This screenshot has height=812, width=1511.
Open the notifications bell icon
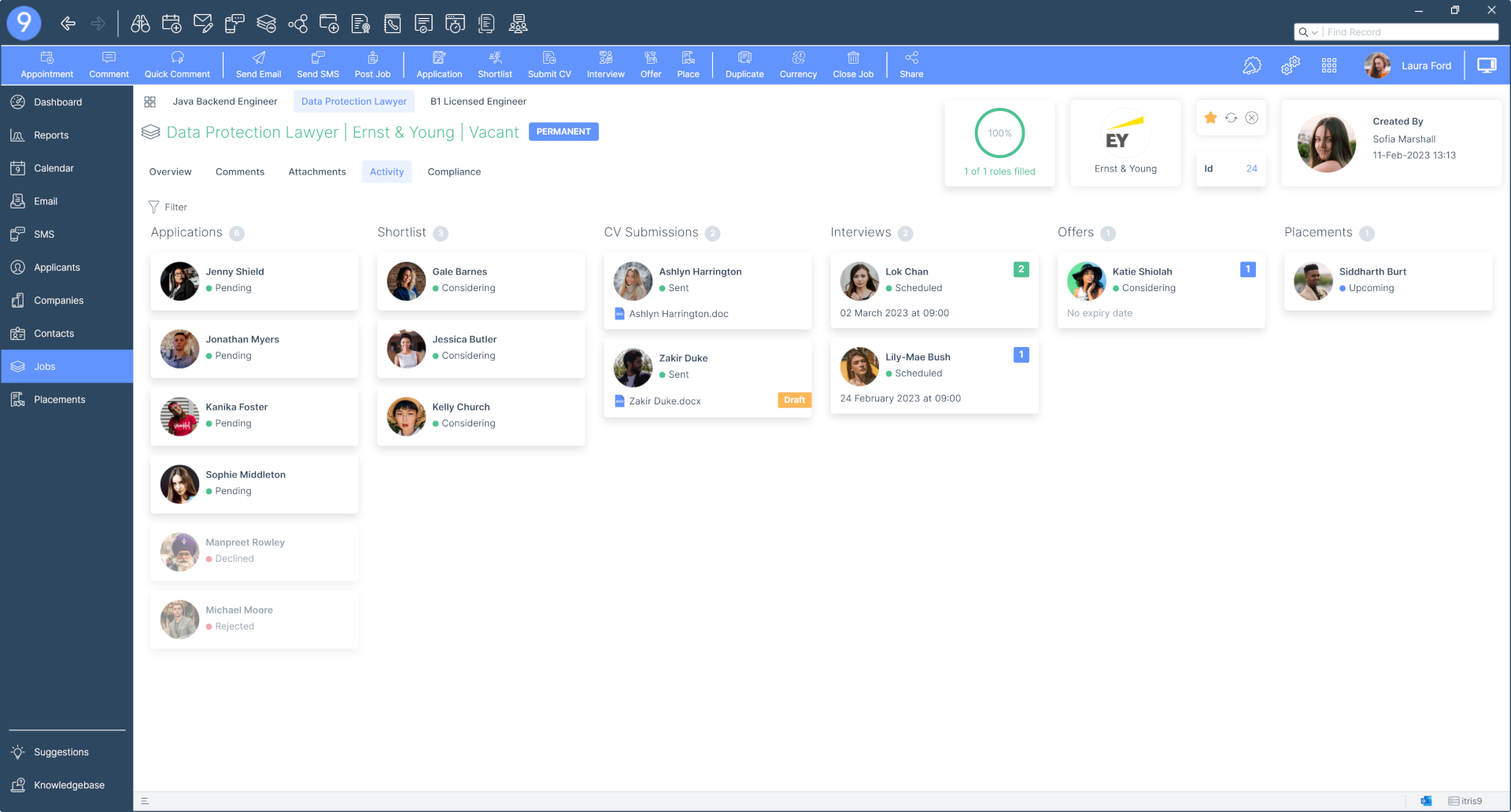click(x=1253, y=66)
